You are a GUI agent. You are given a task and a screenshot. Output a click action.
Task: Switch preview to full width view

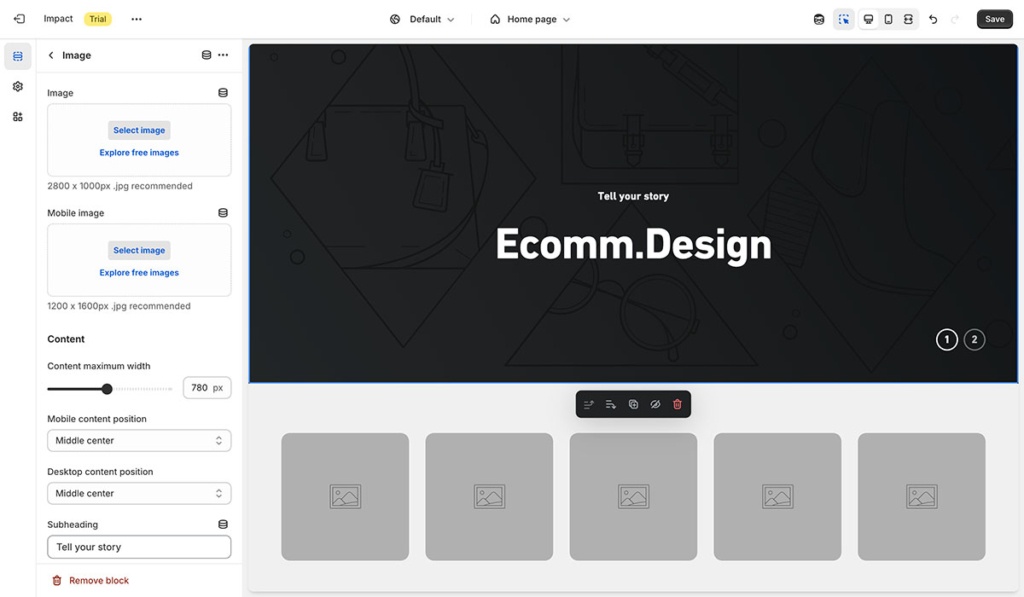(908, 18)
